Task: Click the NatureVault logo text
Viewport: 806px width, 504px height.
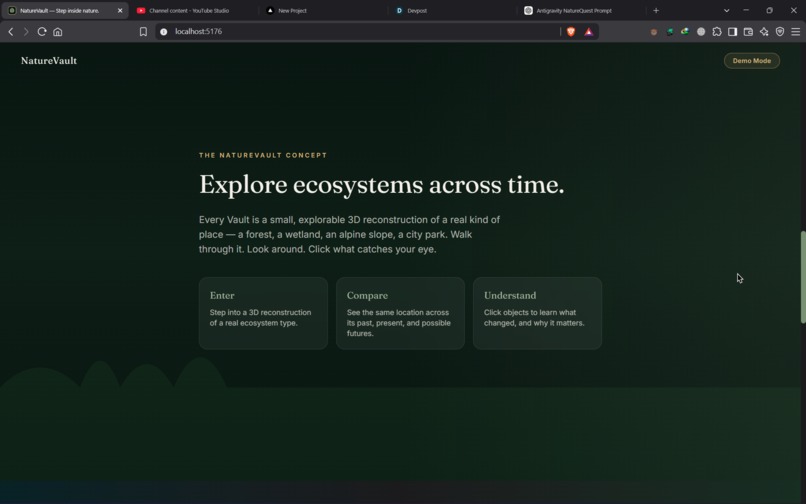Action: point(49,61)
